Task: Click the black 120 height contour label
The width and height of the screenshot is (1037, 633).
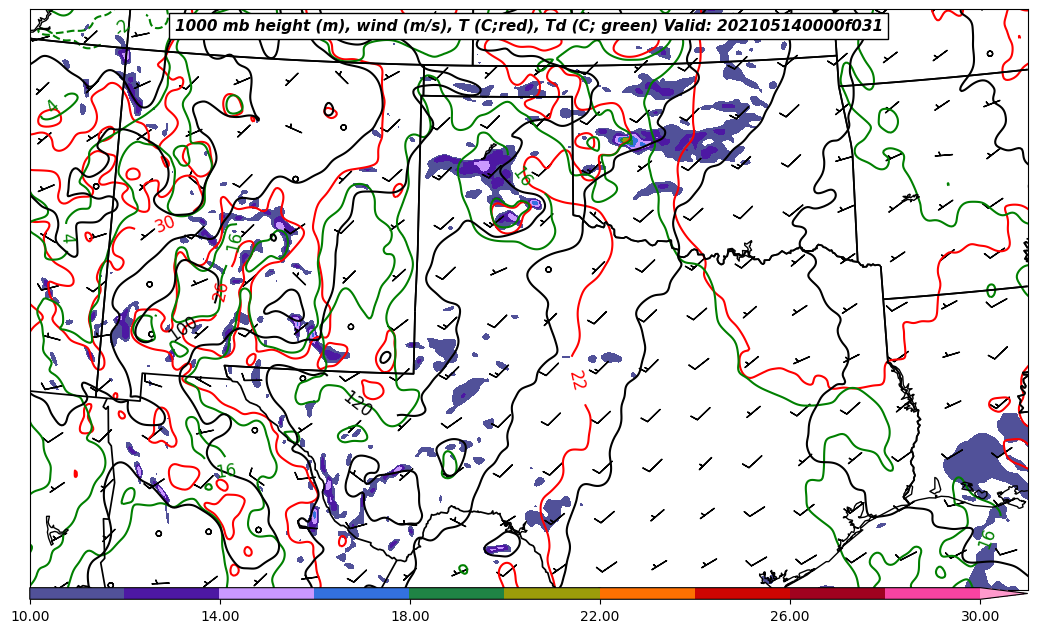Action: 358,405
